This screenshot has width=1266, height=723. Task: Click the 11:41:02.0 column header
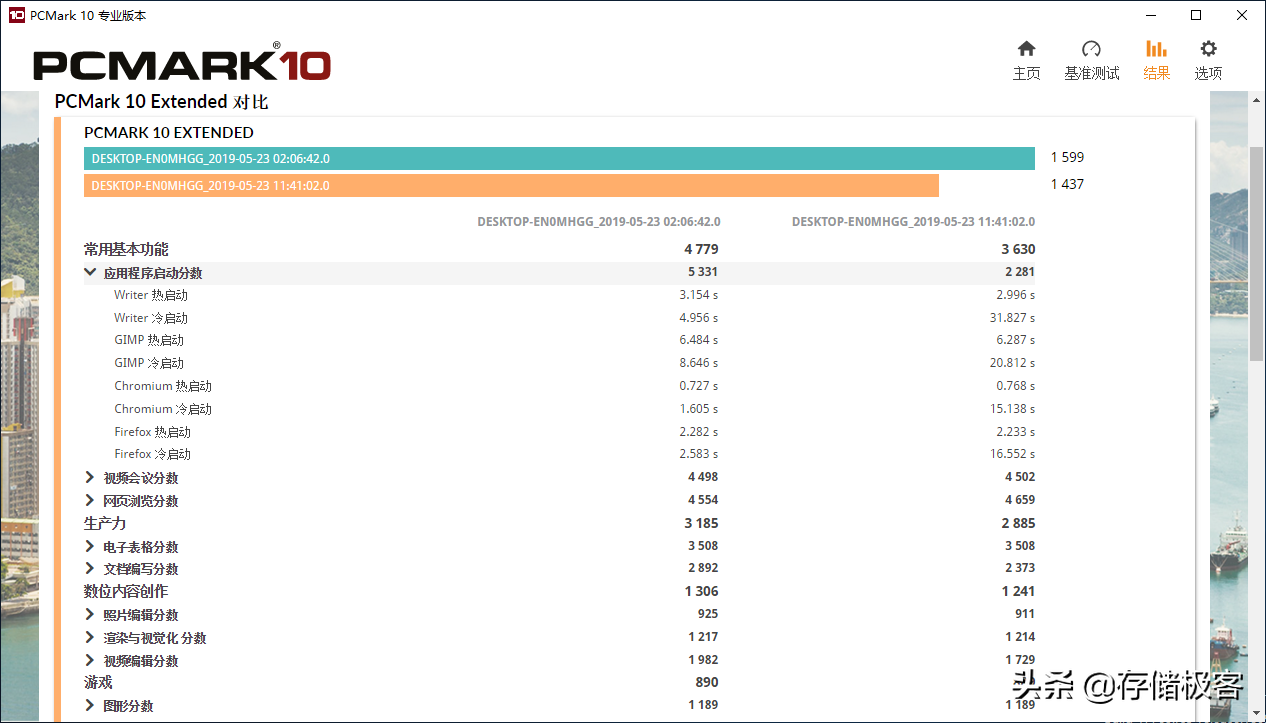tap(913, 222)
